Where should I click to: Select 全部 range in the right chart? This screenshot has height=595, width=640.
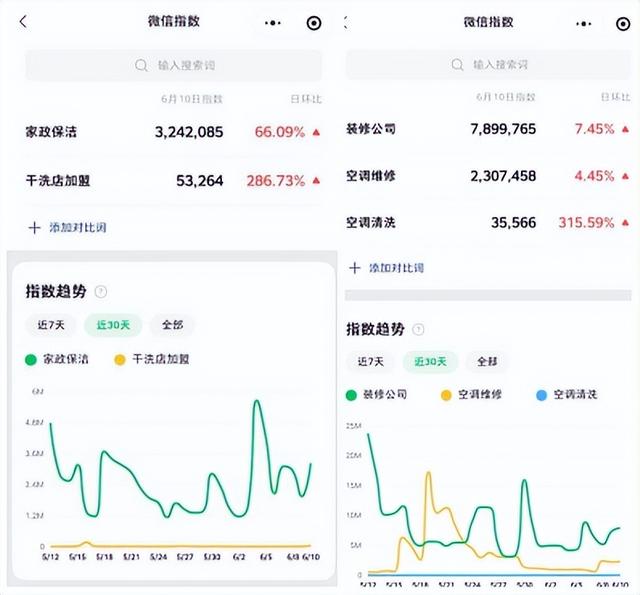pos(487,361)
